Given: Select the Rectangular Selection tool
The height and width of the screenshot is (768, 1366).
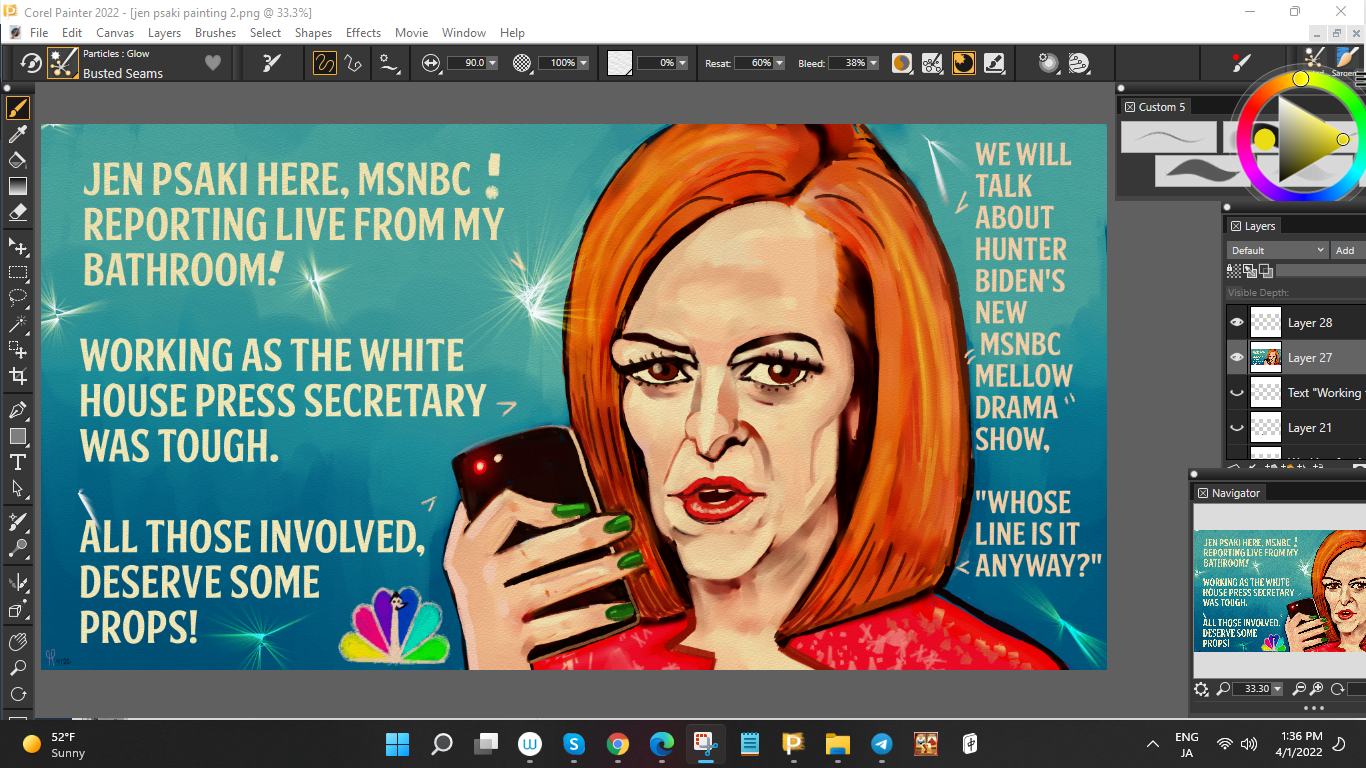Looking at the screenshot, I should click(18, 272).
